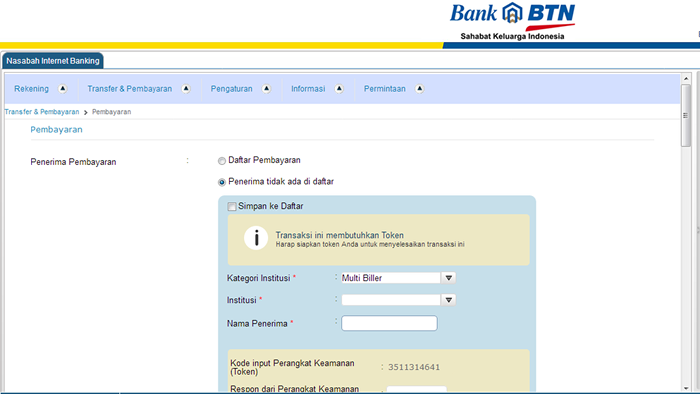Focus the Nama Penerima input field
This screenshot has width=700, height=394.
pos(389,323)
